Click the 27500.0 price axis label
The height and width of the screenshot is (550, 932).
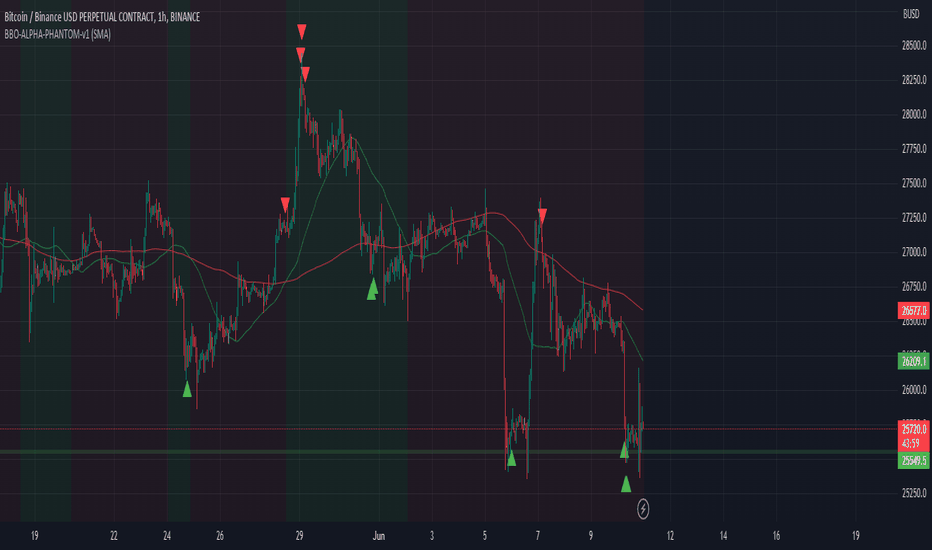(x=914, y=184)
